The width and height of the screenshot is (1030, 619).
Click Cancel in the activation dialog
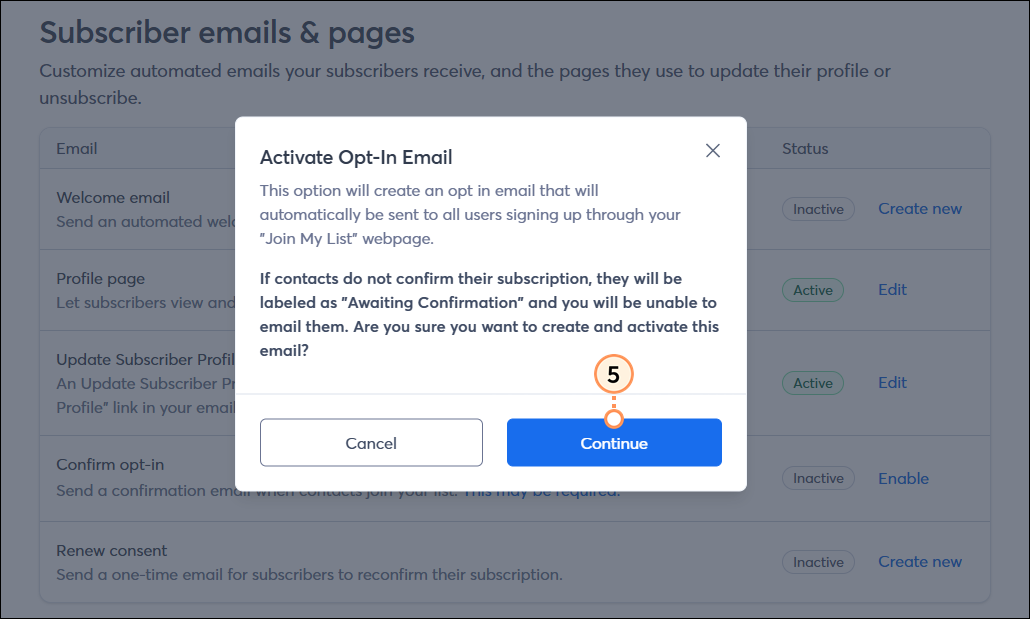(371, 442)
